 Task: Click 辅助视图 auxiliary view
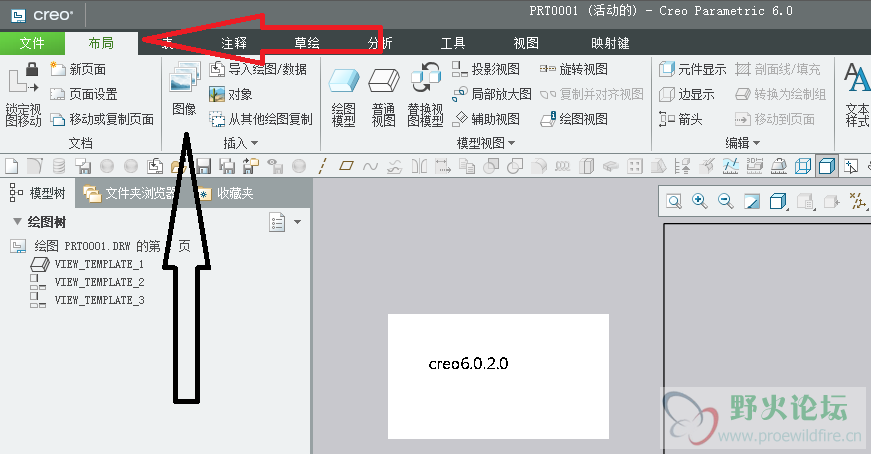tap(485, 119)
